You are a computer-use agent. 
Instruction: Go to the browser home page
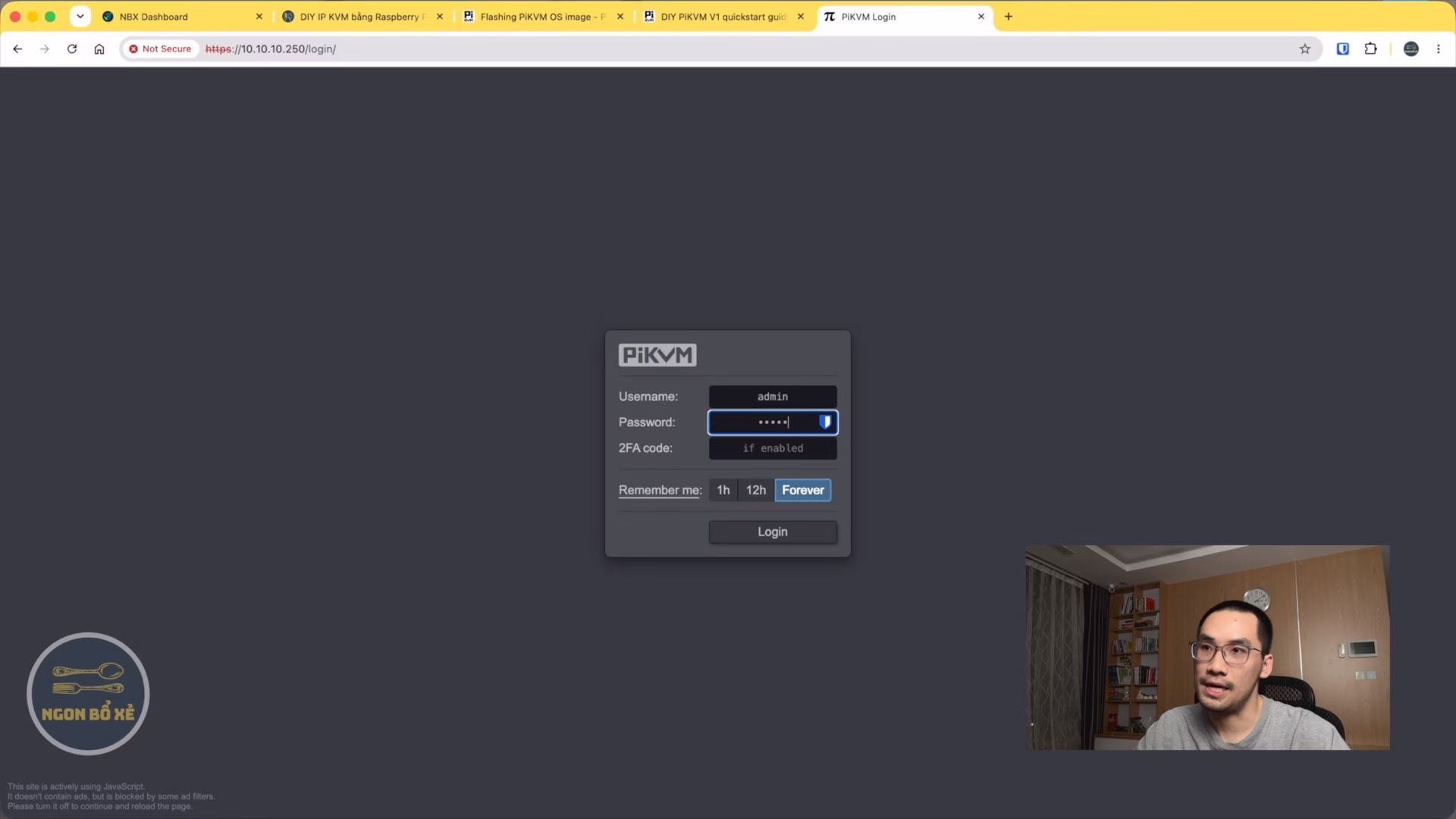(x=99, y=49)
